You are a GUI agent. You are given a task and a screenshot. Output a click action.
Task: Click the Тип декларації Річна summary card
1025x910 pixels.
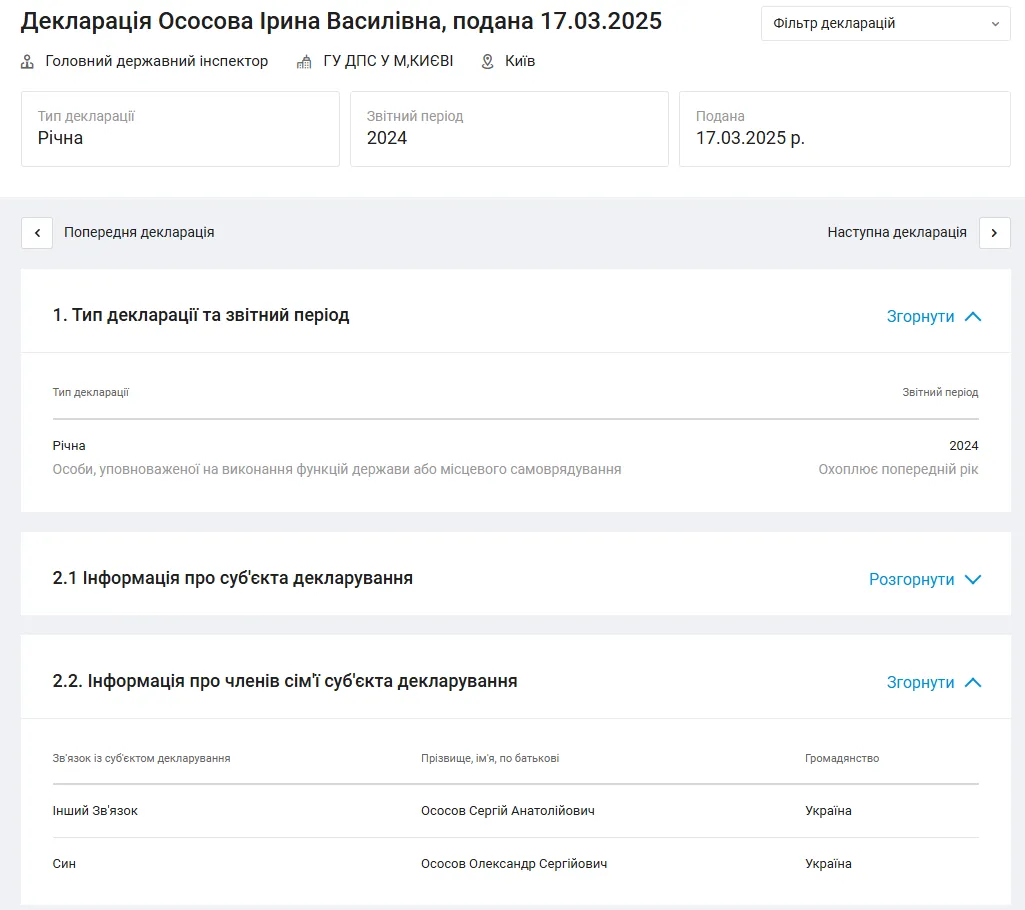(x=180, y=129)
